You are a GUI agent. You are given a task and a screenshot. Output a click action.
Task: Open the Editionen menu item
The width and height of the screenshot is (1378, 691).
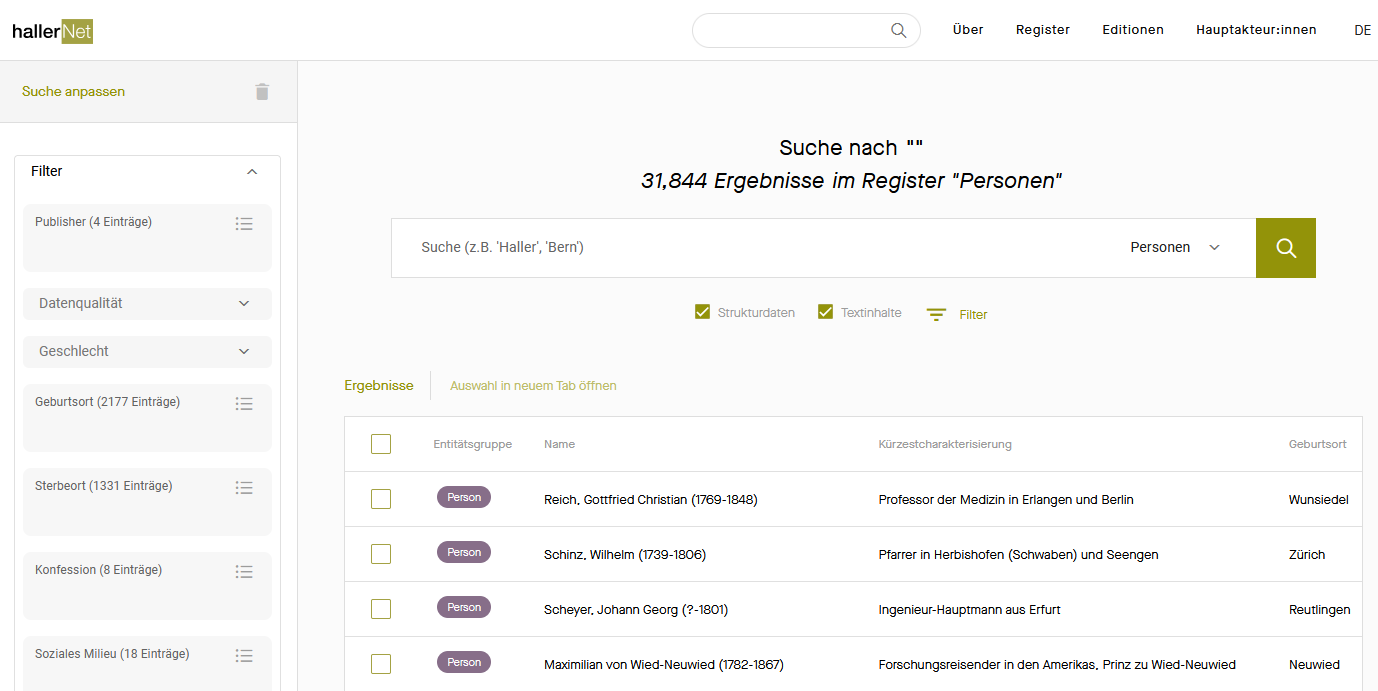point(1132,30)
